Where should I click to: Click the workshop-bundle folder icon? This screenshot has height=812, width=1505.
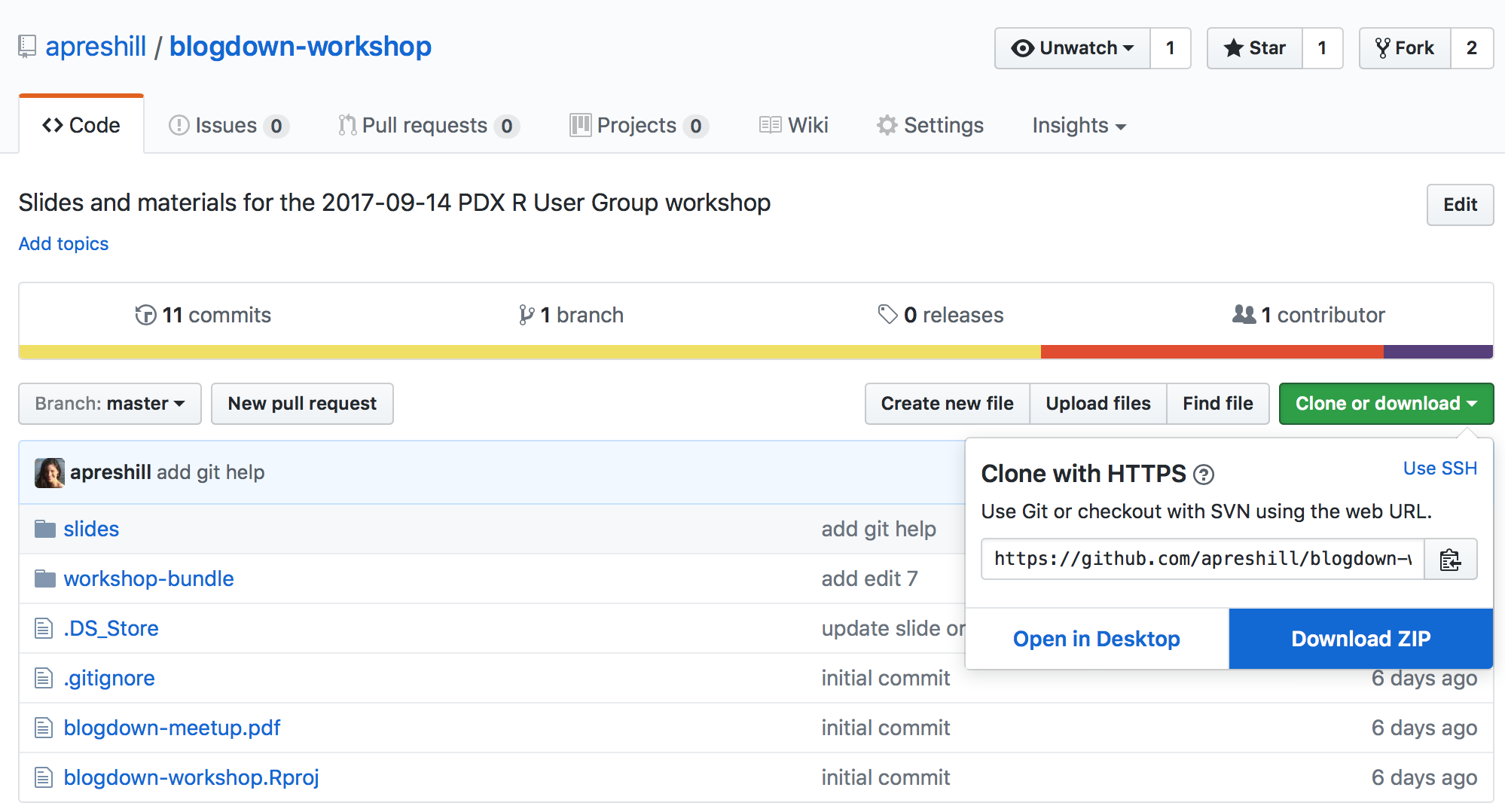[x=45, y=579]
